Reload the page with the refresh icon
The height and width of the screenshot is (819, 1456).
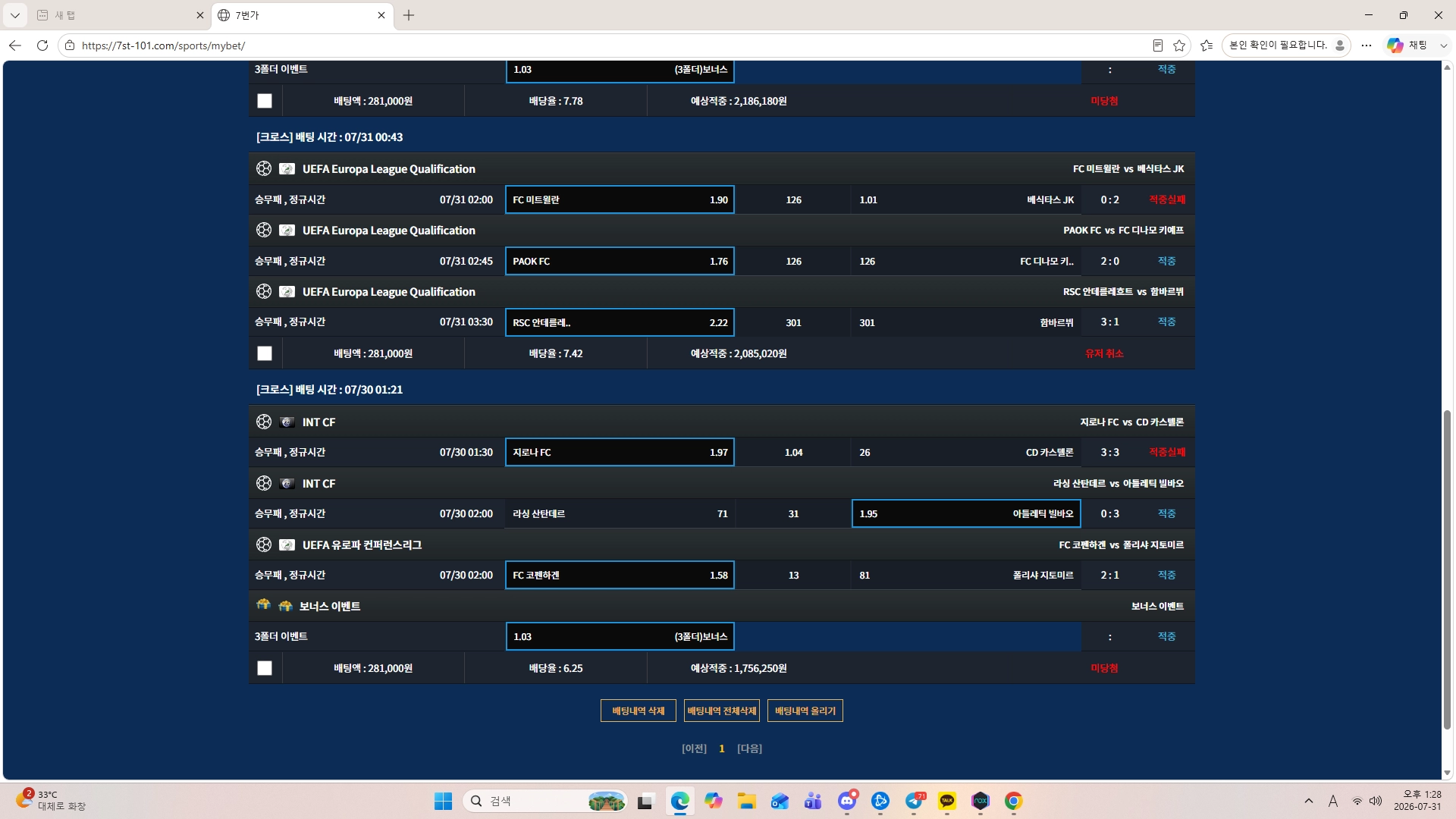click(x=42, y=45)
